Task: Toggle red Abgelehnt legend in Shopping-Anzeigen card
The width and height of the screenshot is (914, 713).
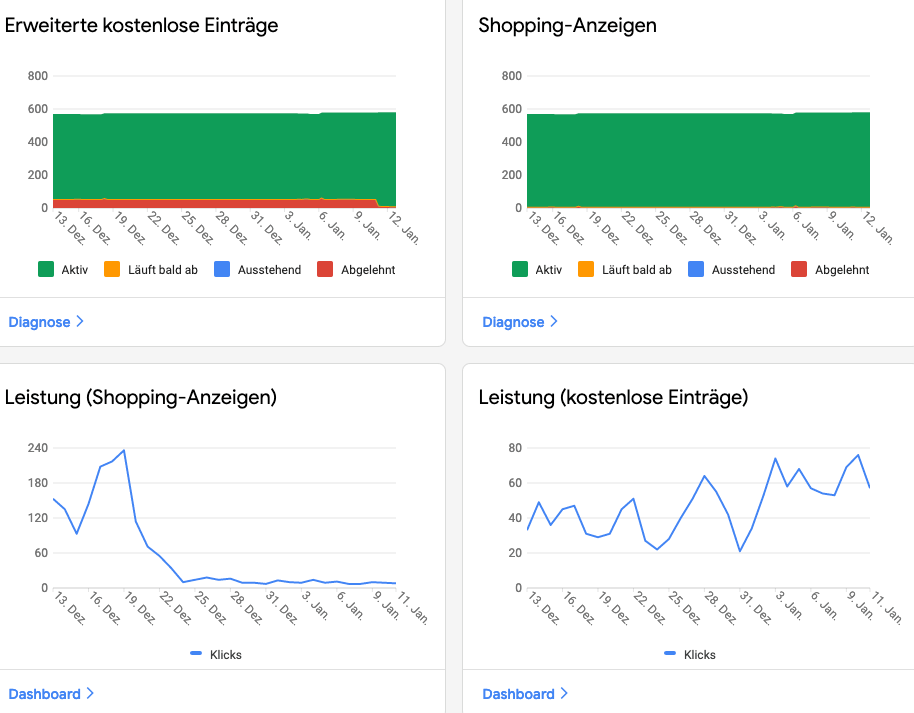Action: pyautogui.click(x=799, y=270)
